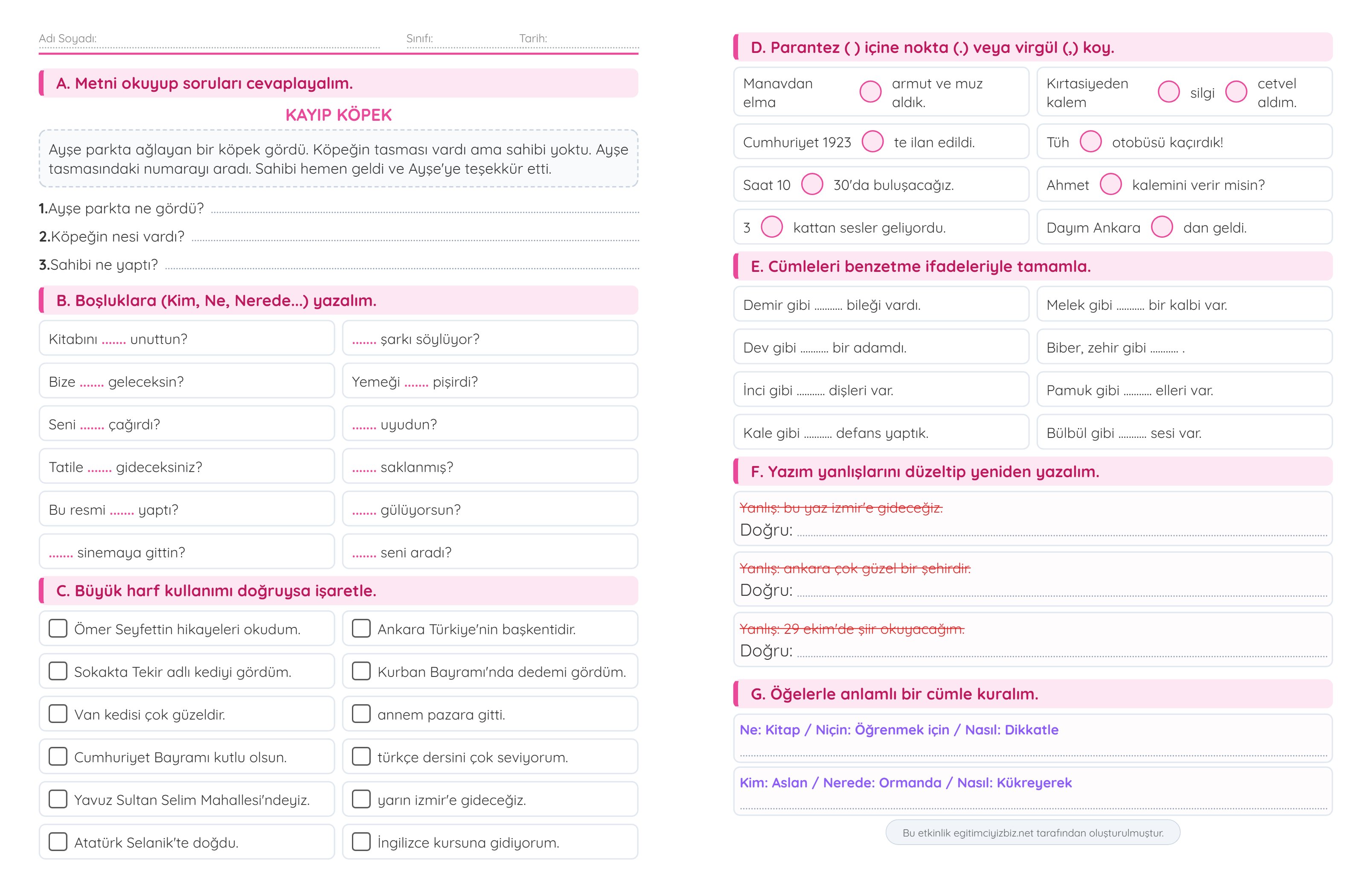Click the circle after "Cumhuriyet 1923"

pyautogui.click(x=872, y=141)
